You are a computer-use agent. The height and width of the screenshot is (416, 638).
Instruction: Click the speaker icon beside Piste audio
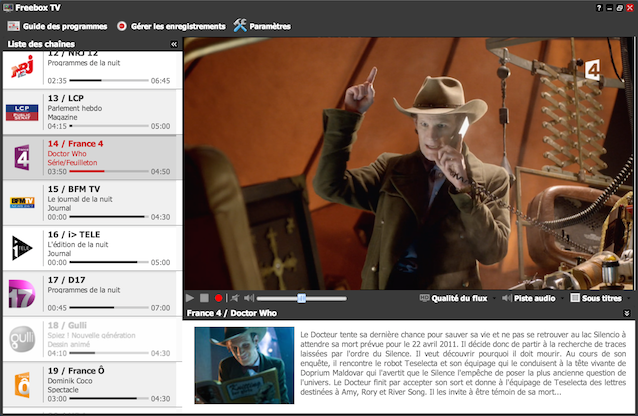pos(507,298)
